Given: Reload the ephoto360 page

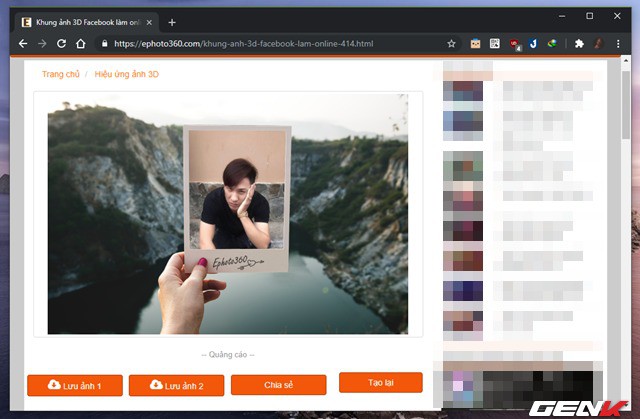Looking at the screenshot, I should [61, 44].
